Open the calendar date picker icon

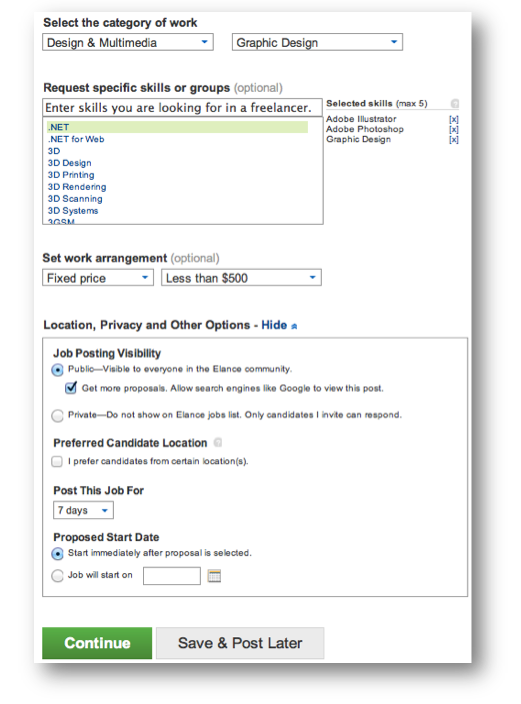214,576
